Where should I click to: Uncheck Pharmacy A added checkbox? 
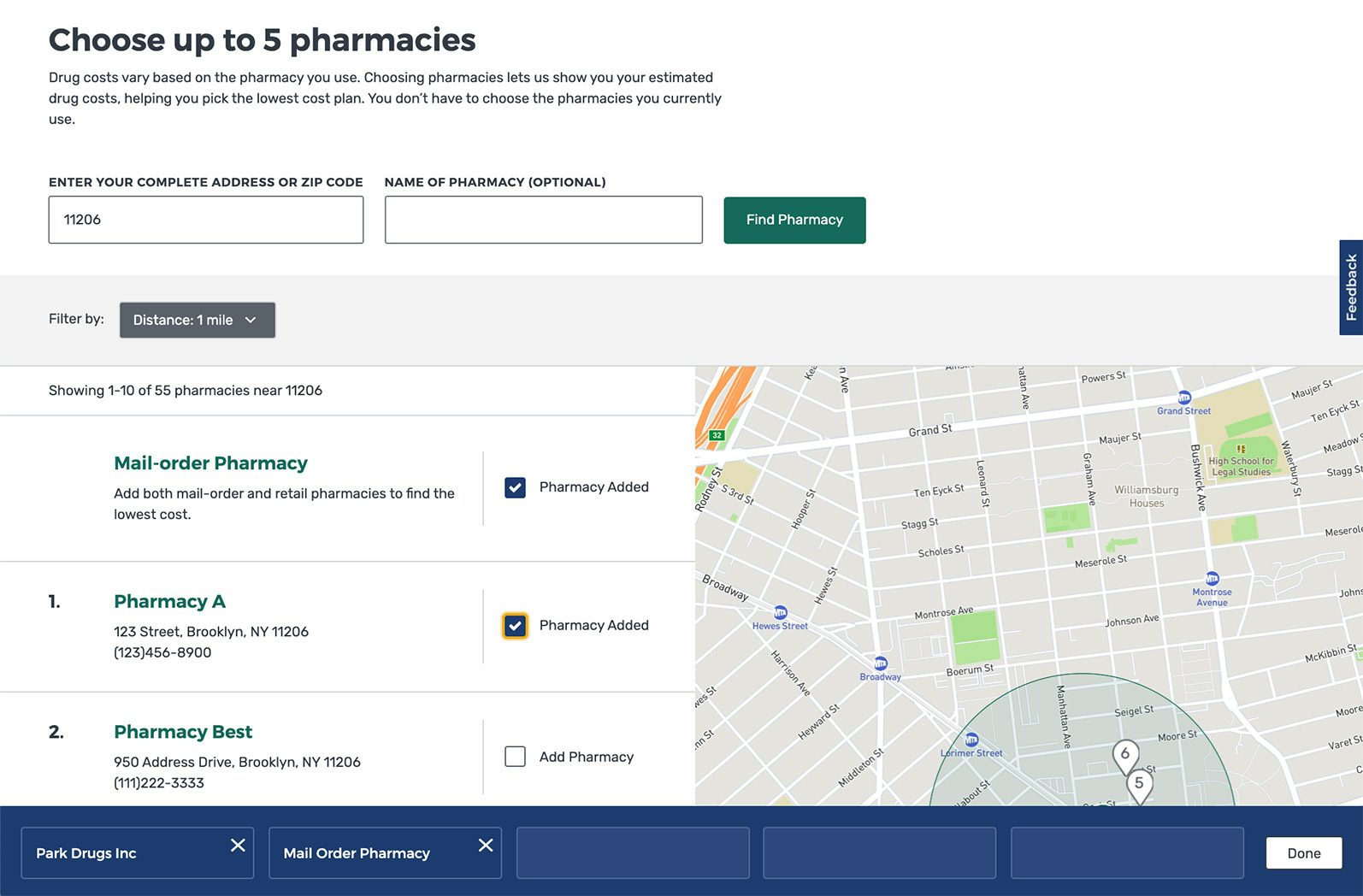[x=515, y=626]
